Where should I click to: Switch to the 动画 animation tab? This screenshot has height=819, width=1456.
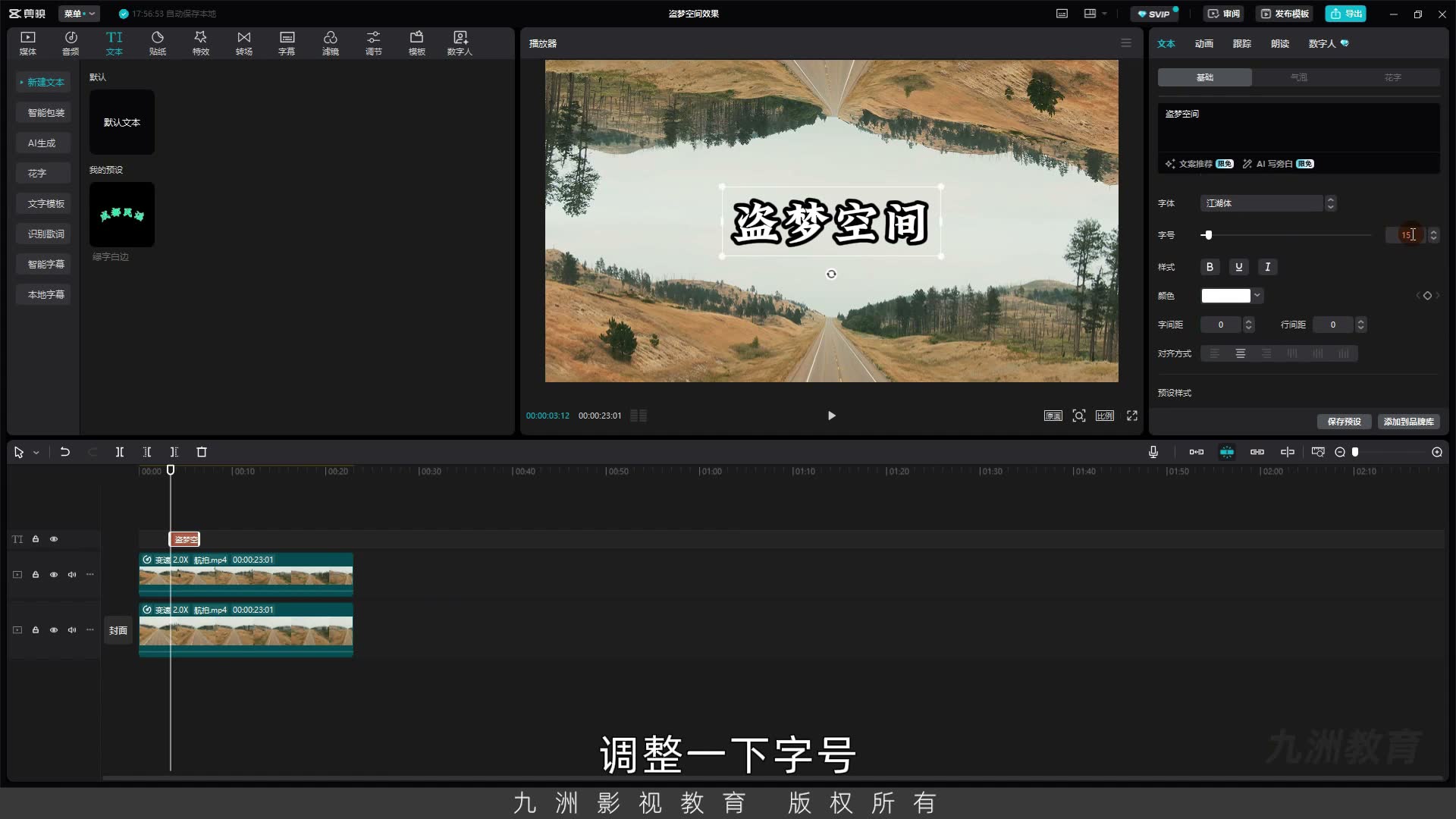1204,44
